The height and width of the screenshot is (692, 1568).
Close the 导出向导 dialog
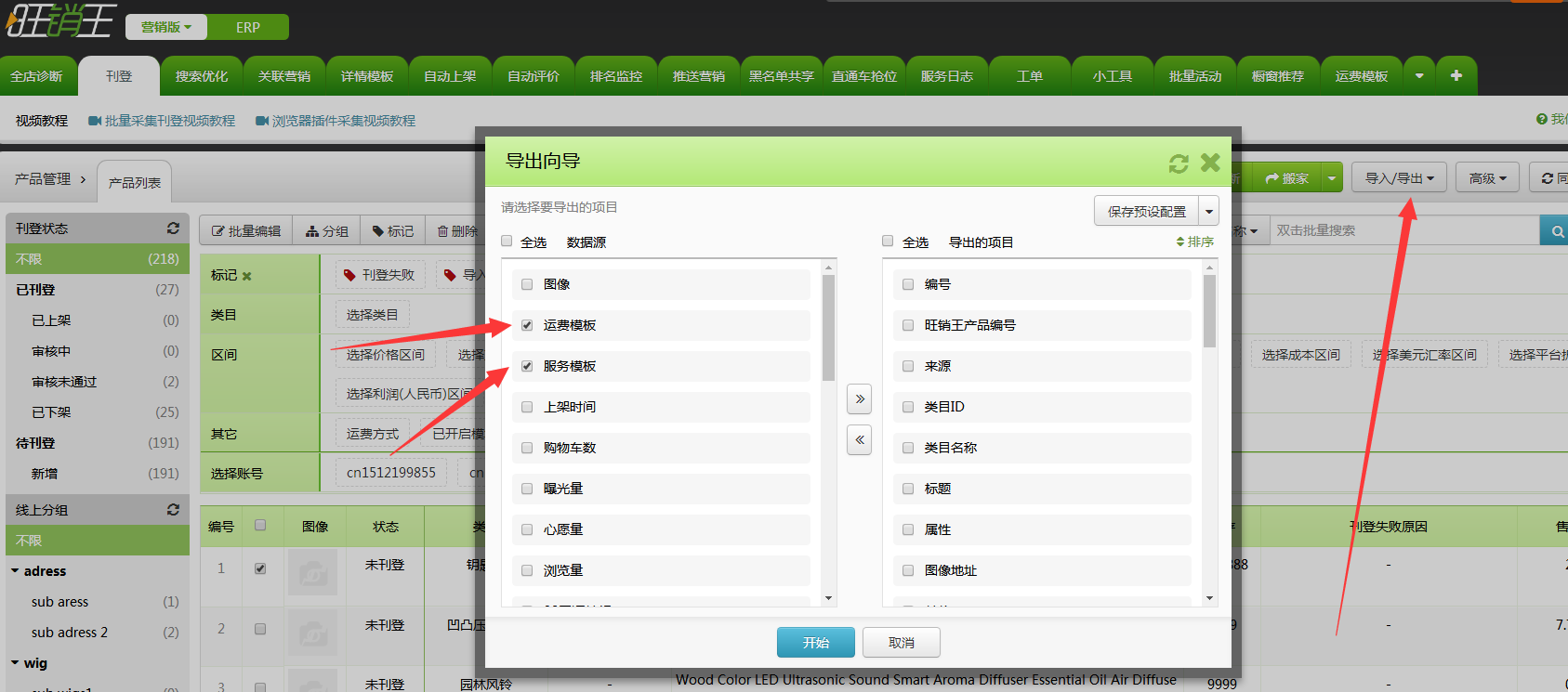(x=1210, y=163)
